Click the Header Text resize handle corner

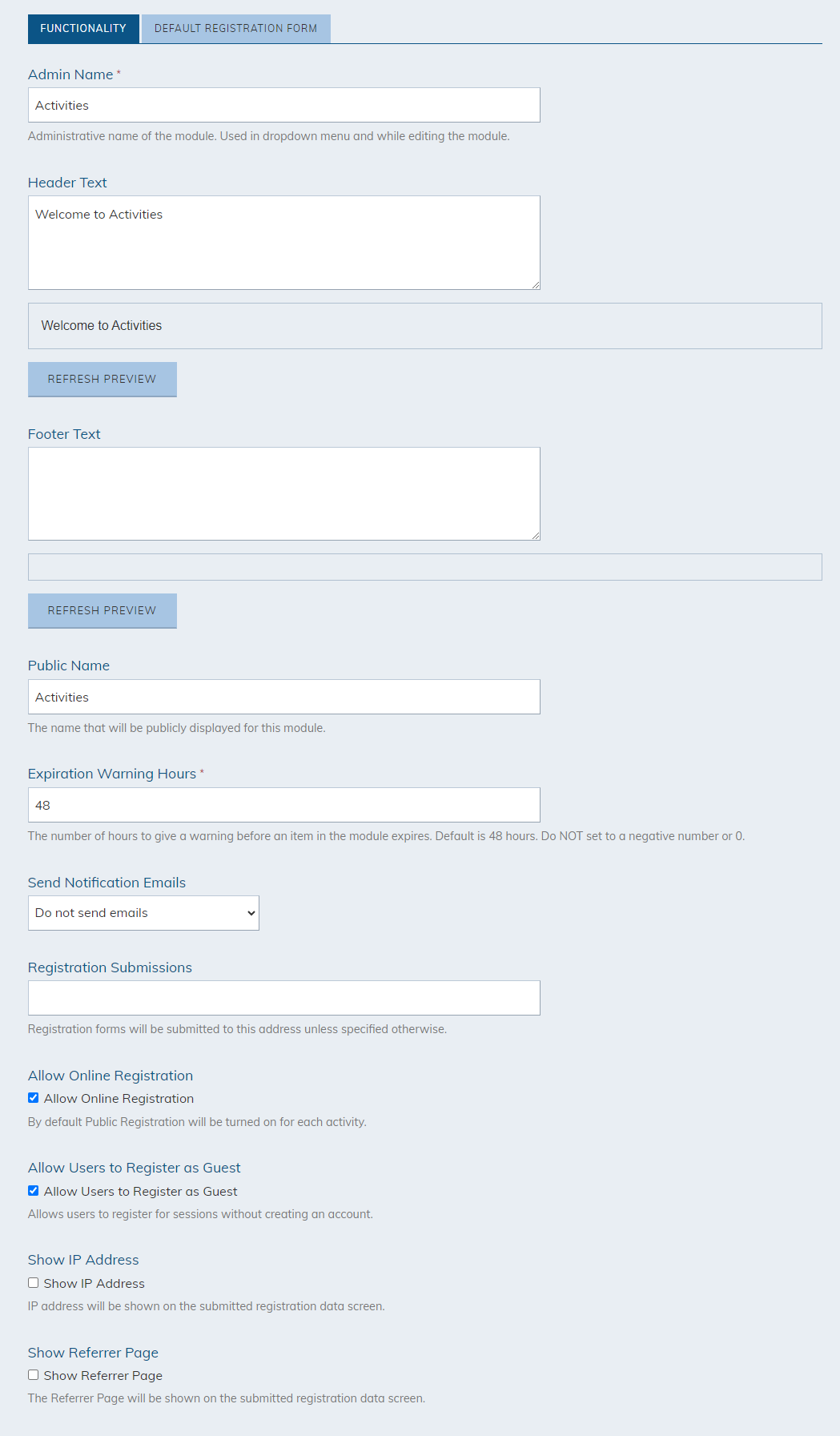coord(536,284)
